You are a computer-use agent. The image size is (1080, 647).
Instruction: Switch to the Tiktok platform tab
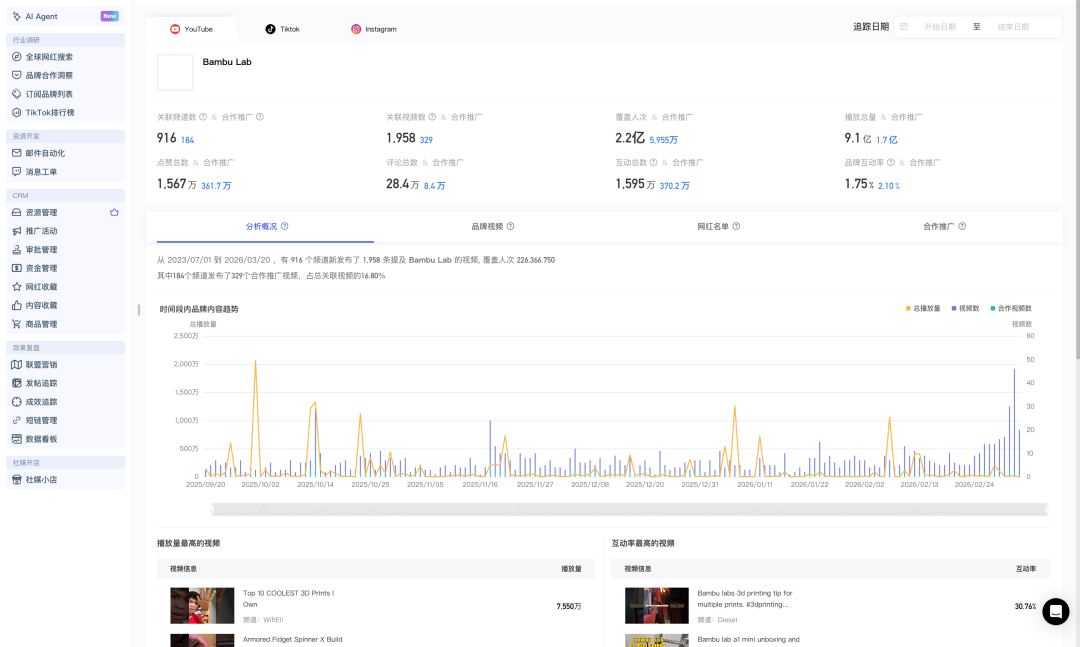pyautogui.click(x=282, y=29)
